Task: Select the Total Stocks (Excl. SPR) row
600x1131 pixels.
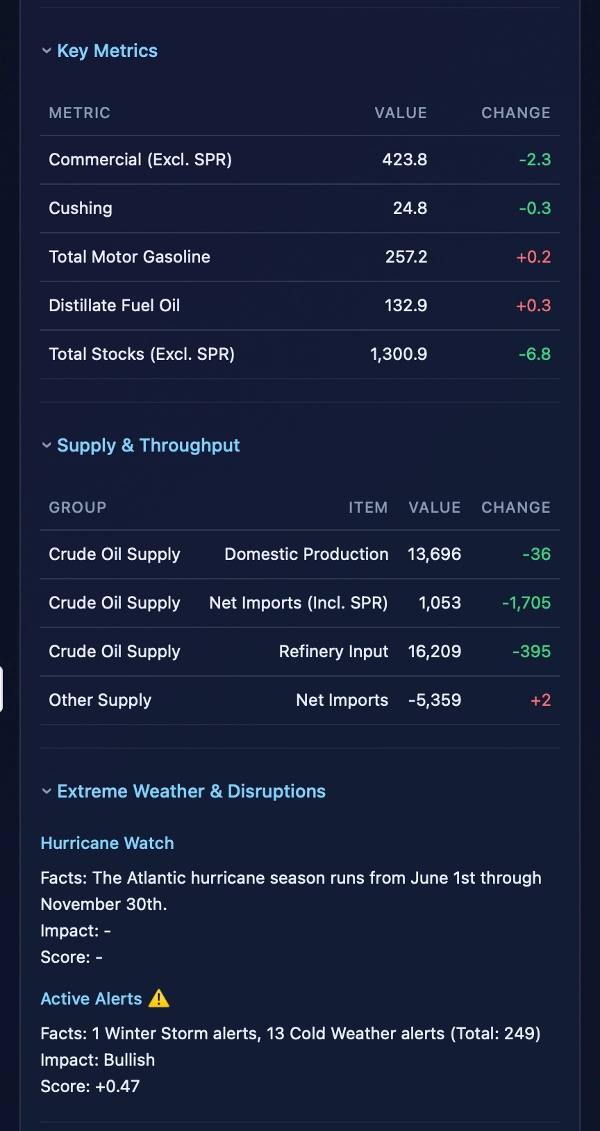Action: tap(300, 354)
